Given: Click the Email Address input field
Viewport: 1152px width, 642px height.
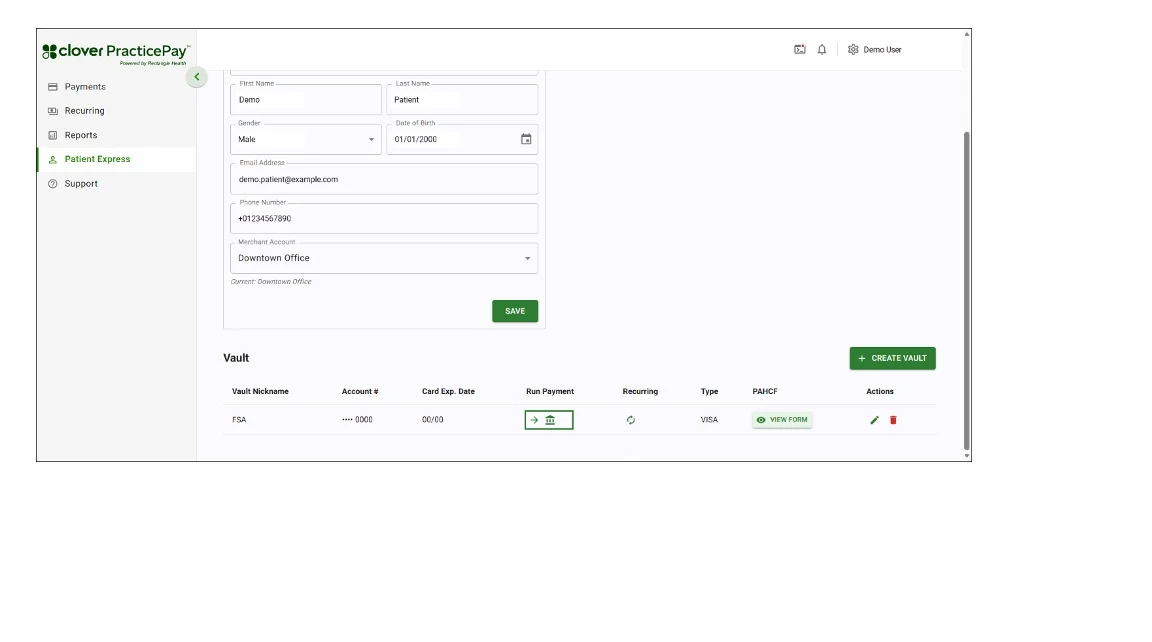Looking at the screenshot, I should (384, 178).
